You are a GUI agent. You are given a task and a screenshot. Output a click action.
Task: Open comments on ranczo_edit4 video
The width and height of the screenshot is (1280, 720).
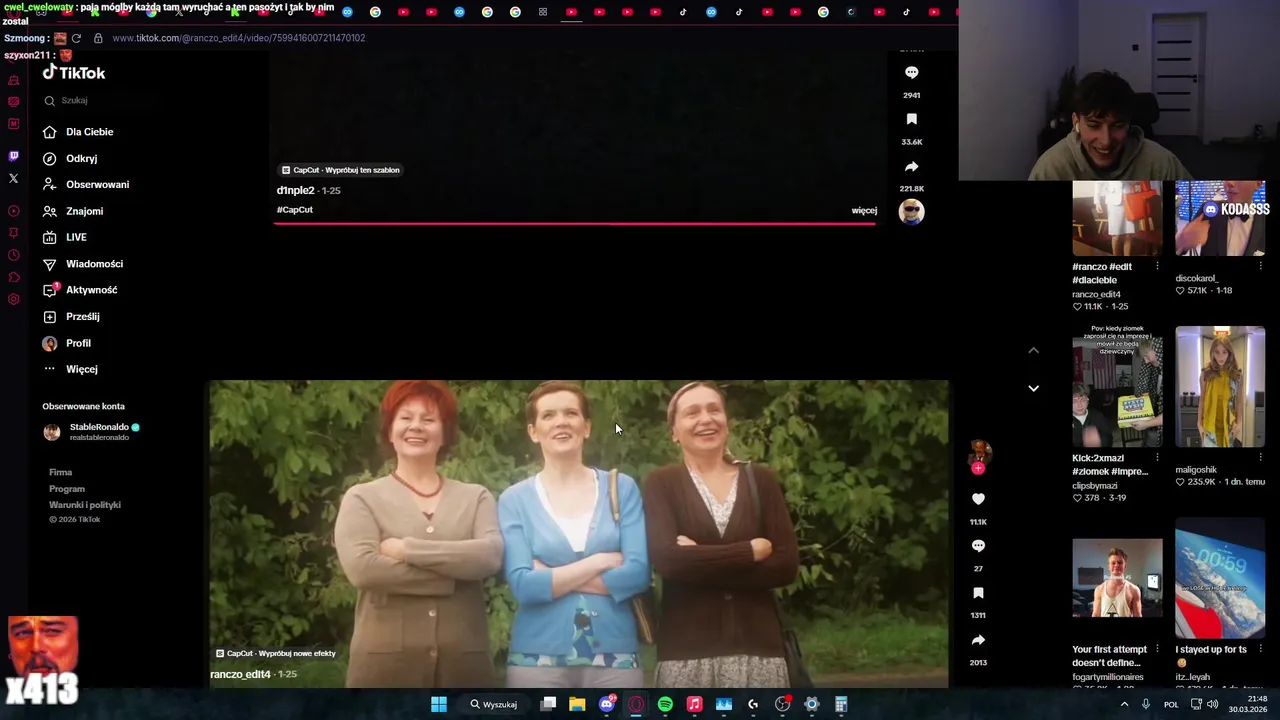tap(978, 545)
